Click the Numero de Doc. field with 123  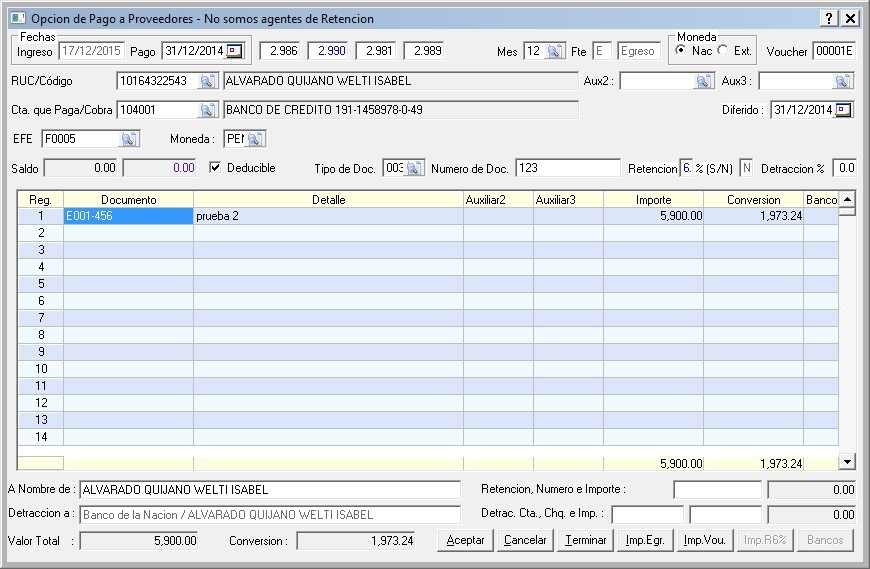pos(568,168)
